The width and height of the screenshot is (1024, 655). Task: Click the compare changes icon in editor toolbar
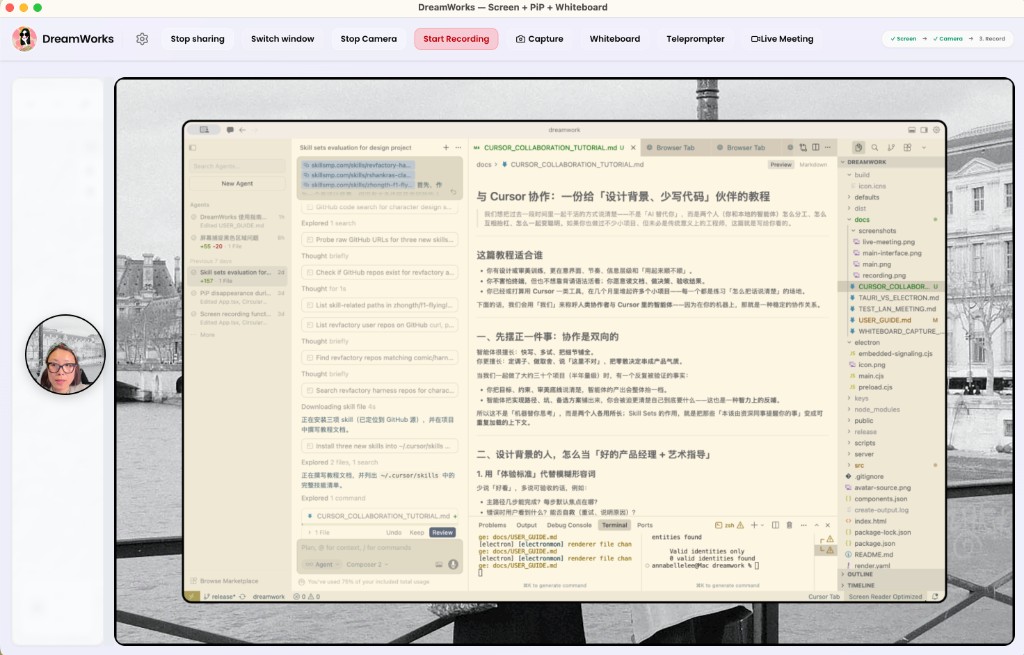tap(803, 148)
